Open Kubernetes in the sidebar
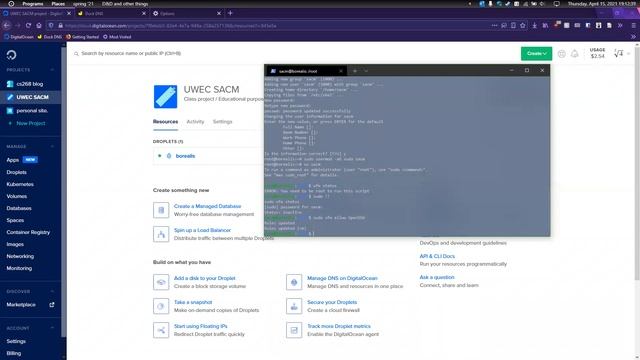Viewport: 640px width, 360px height. [20, 184]
